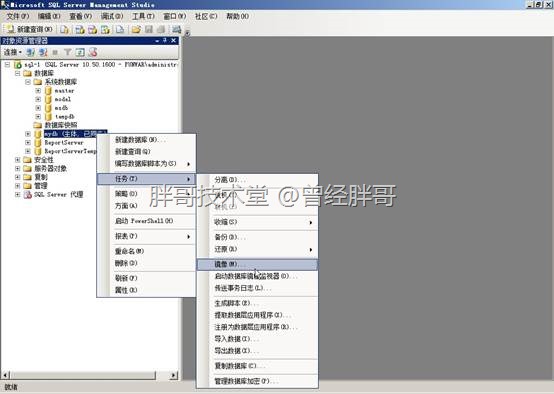Toggle auto-hide pin on Object Explorer panel
This screenshot has width=554, height=394.
point(165,41)
